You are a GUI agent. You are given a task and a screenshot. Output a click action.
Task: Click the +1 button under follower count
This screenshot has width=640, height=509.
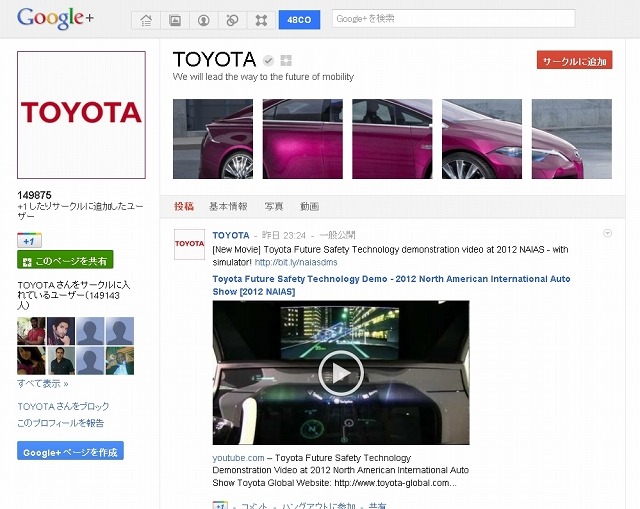click(29, 240)
